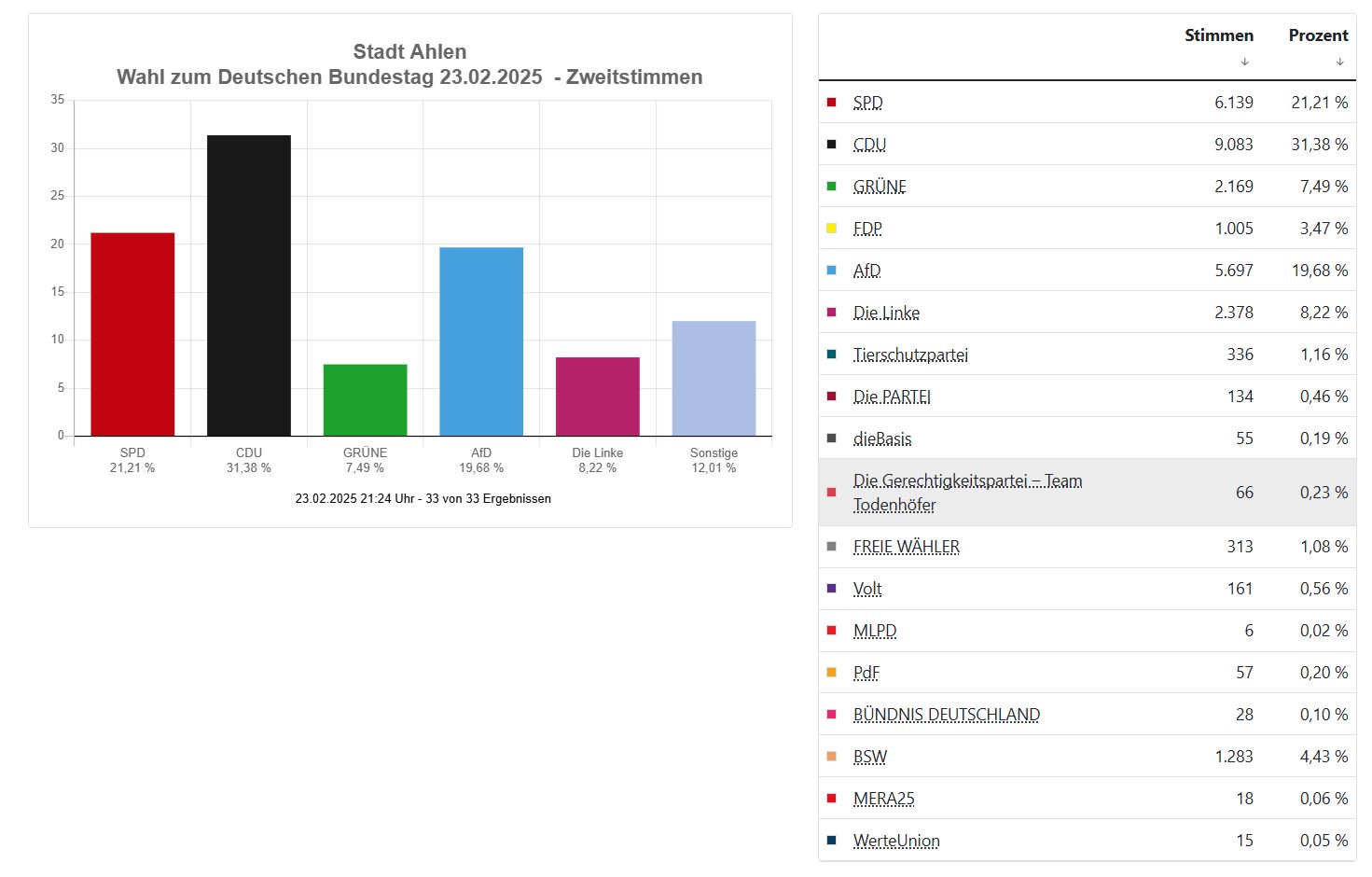This screenshot has height=877, width=1372.
Task: Open the FREIE WÄHLER link
Action: coord(906,547)
